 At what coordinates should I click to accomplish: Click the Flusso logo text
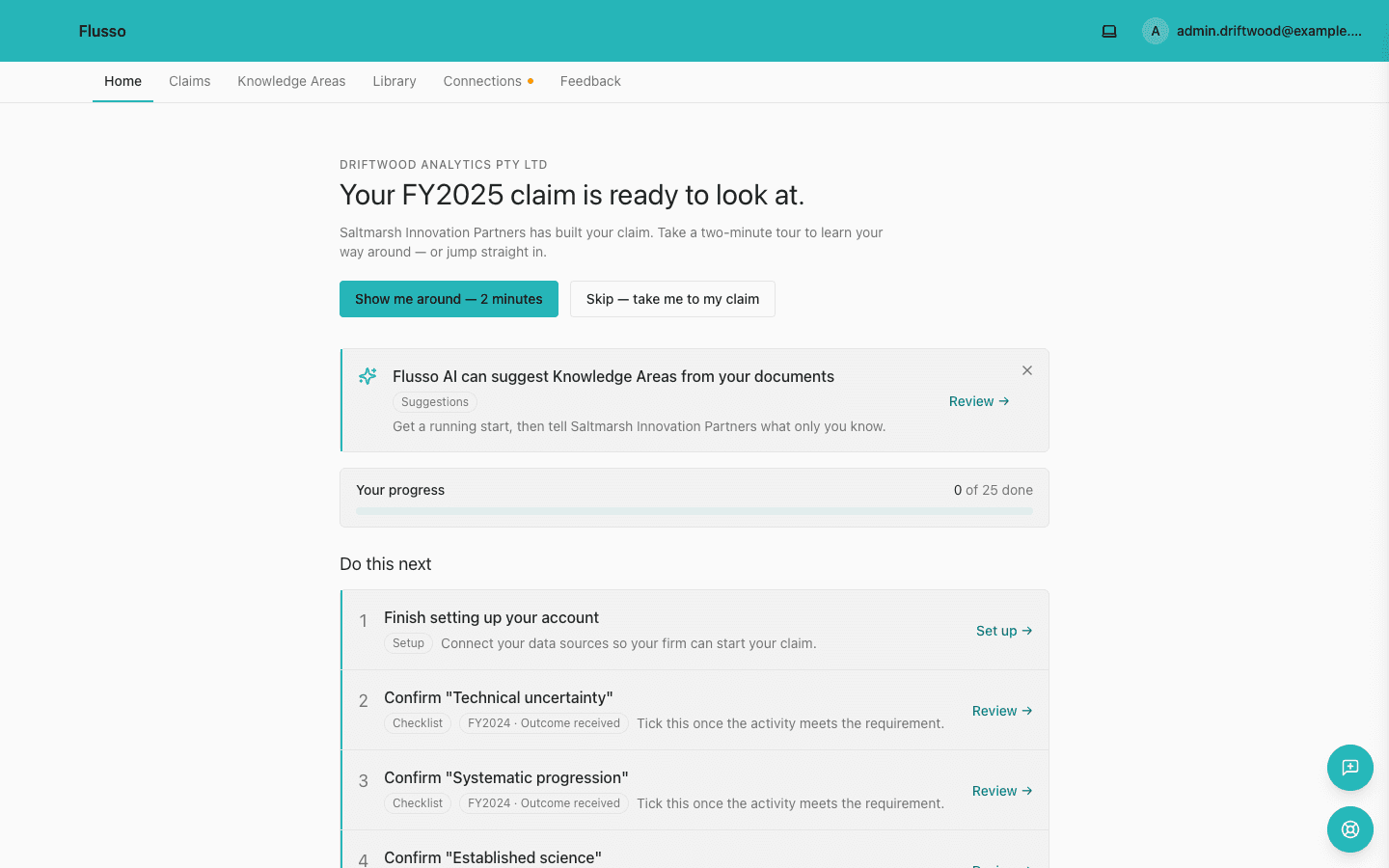tap(102, 31)
